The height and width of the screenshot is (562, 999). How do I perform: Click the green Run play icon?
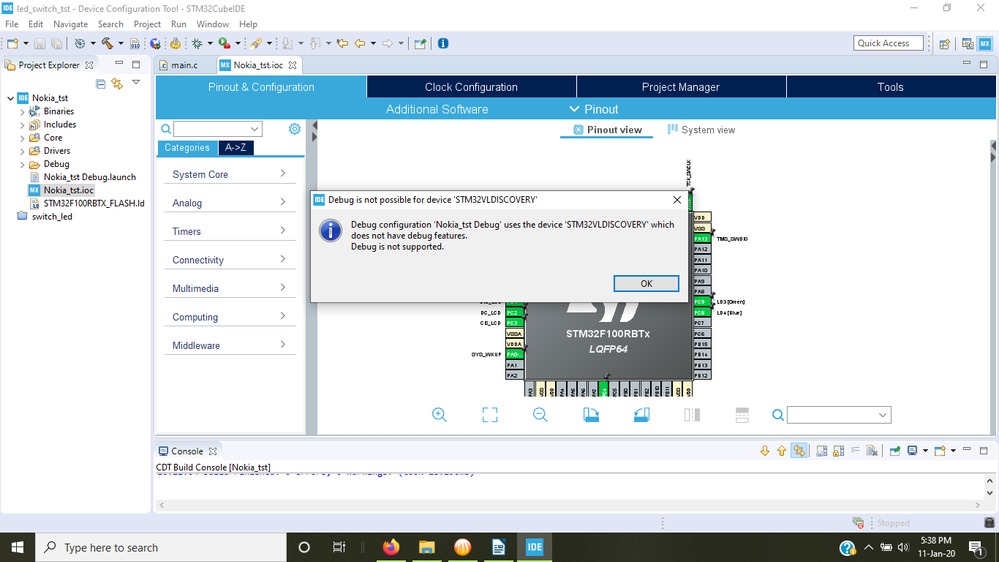click(x=224, y=43)
